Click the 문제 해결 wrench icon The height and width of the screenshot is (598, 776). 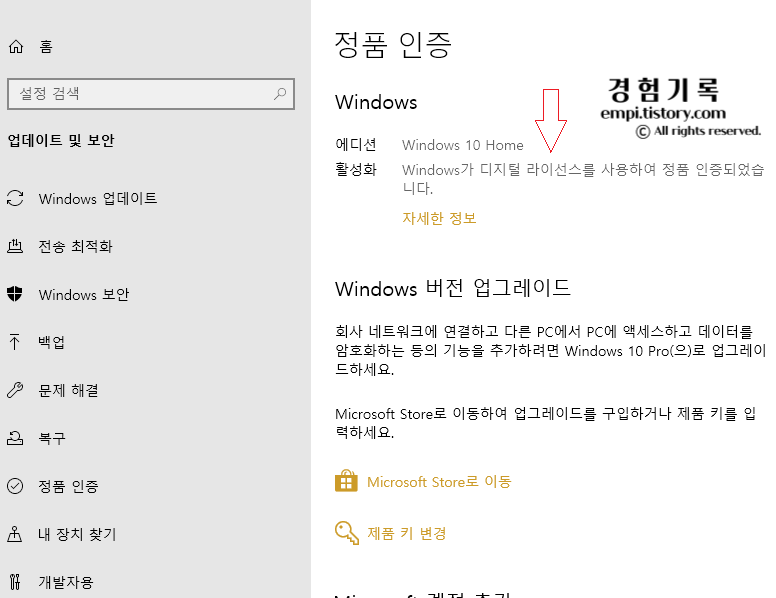click(x=15, y=390)
